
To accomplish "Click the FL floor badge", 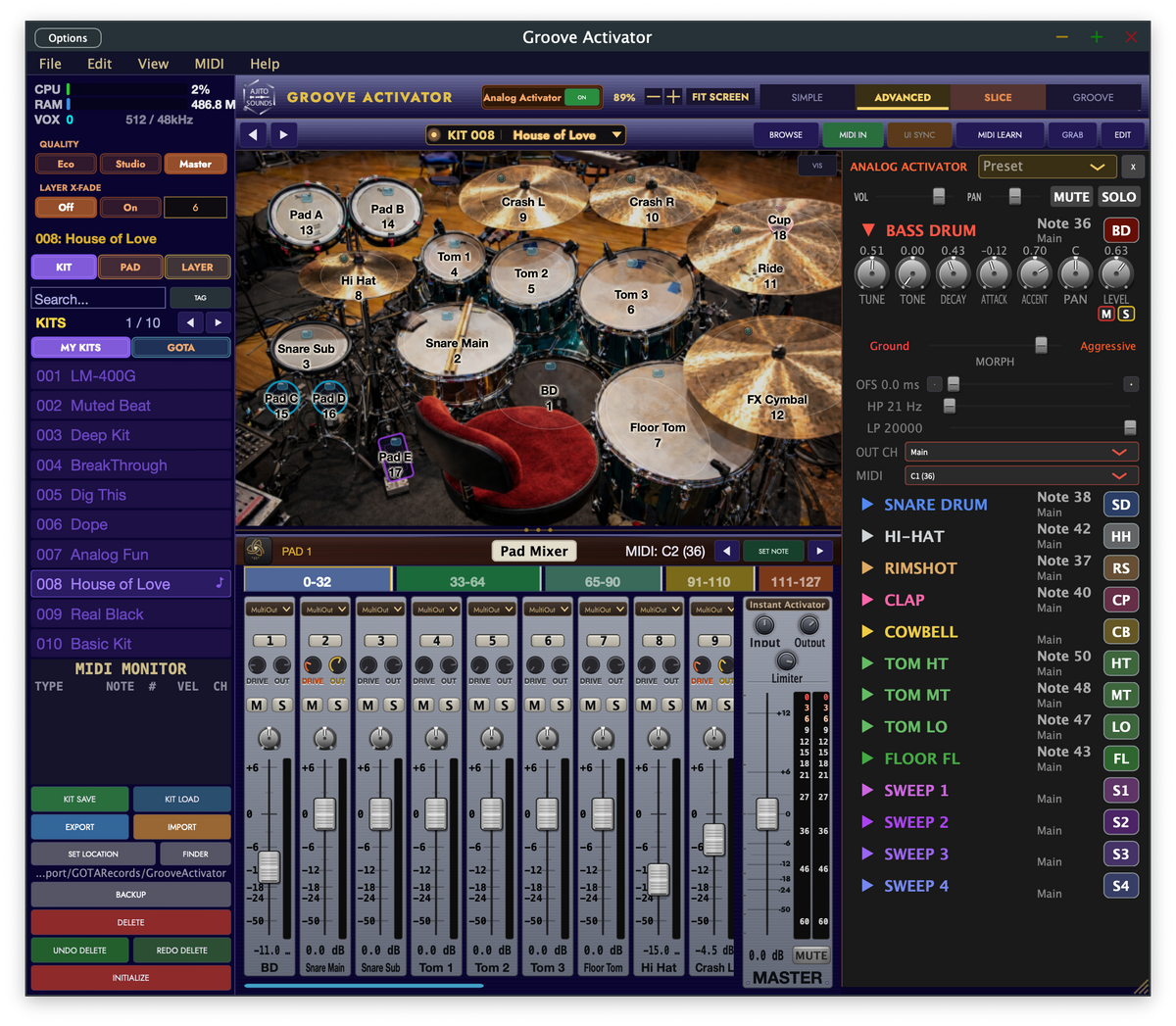I will click(x=1121, y=758).
